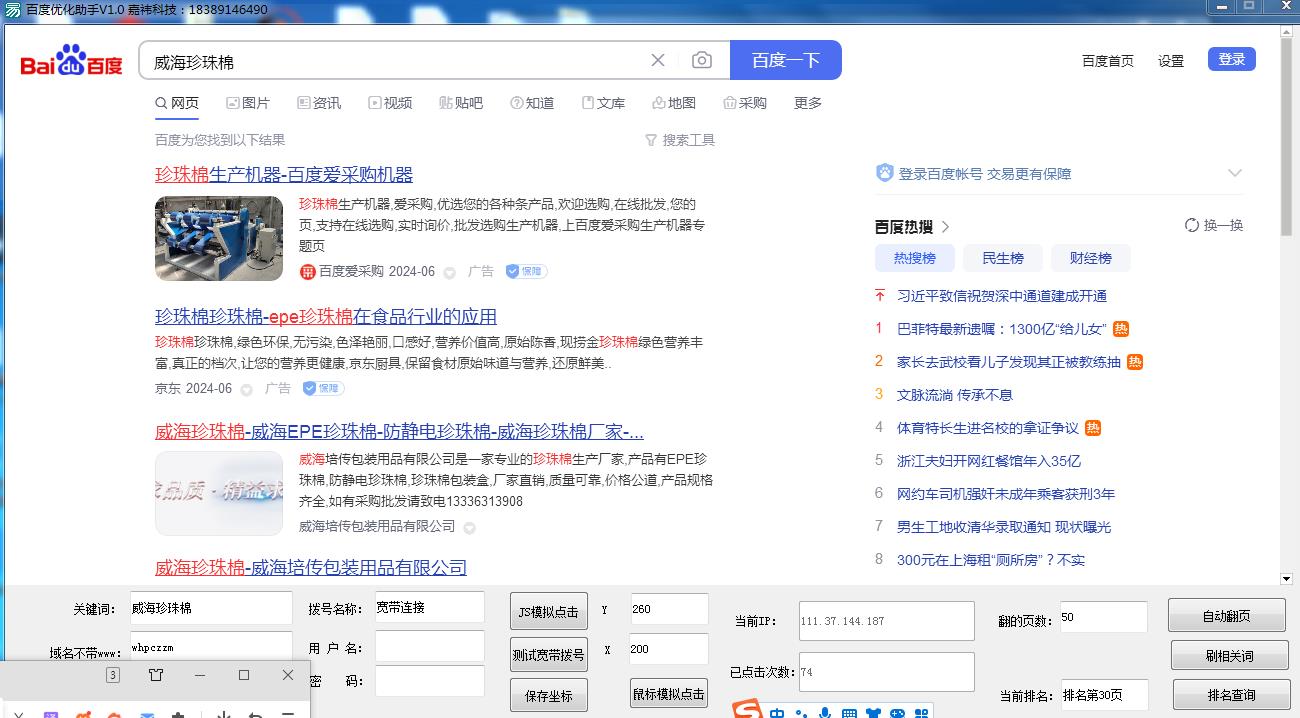Open dropdown arrow next to 广告 label of first result
1300x718 pixels.
tap(450, 272)
